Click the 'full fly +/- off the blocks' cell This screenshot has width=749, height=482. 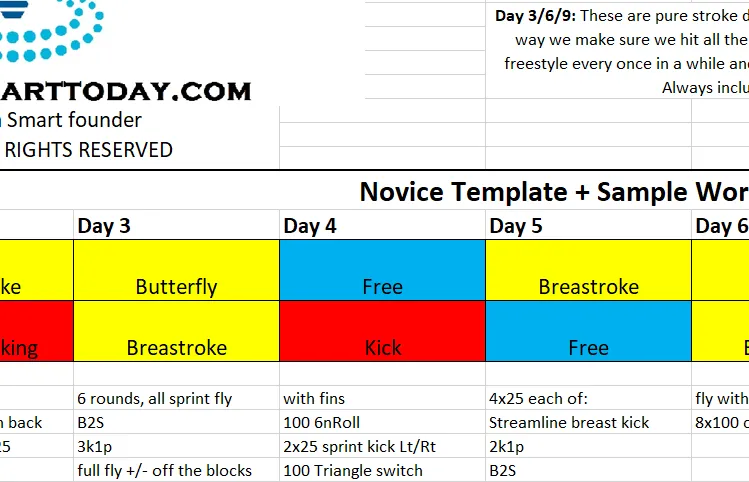[x=176, y=470]
